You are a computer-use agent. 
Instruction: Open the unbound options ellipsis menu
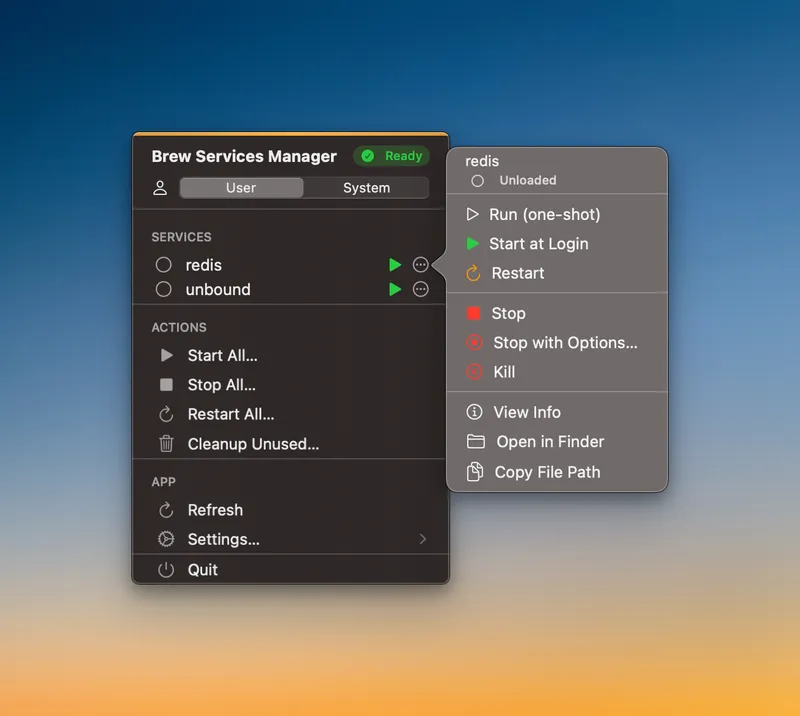tap(421, 289)
